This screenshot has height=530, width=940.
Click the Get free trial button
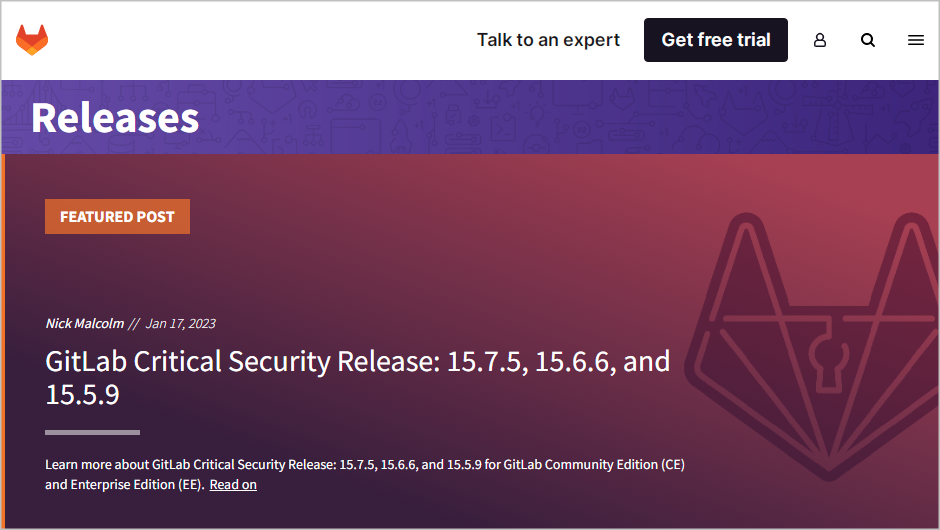click(x=716, y=40)
